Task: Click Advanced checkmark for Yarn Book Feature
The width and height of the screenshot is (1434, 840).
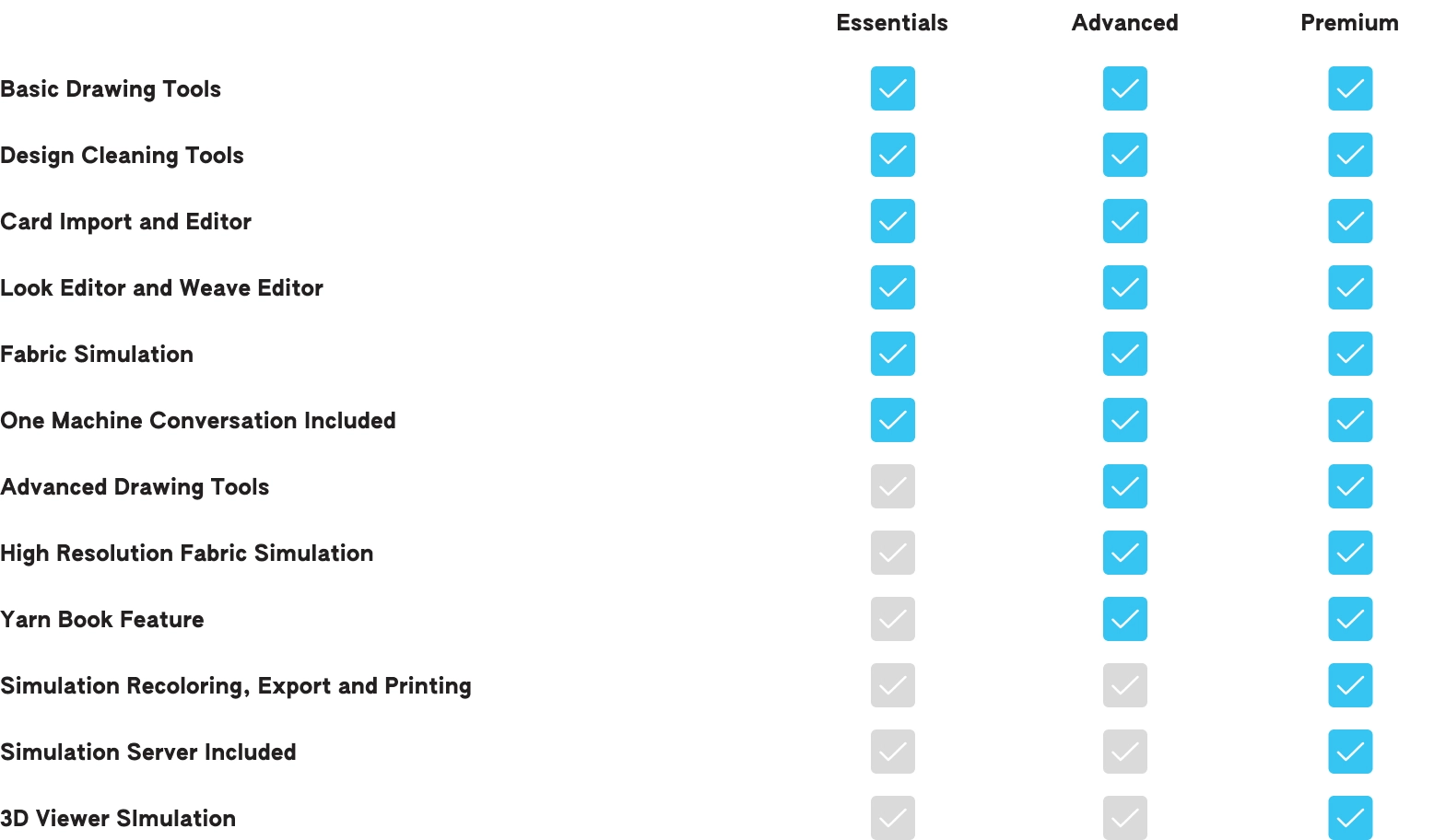Action: tap(1124, 619)
